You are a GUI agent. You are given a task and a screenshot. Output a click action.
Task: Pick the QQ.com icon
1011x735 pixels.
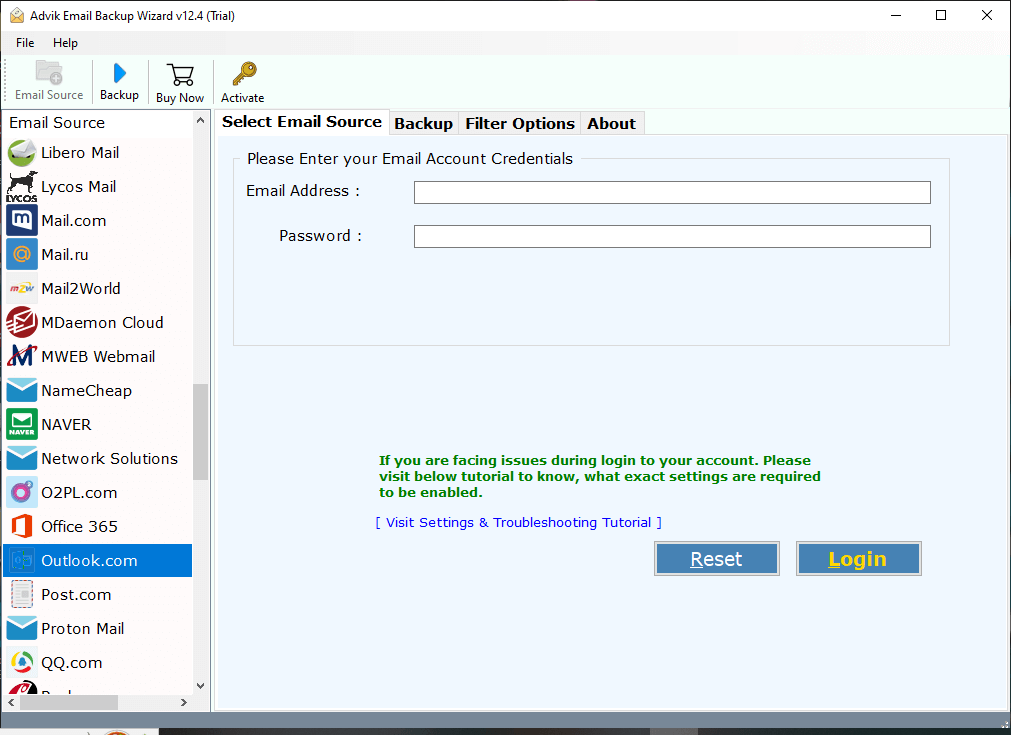point(22,662)
